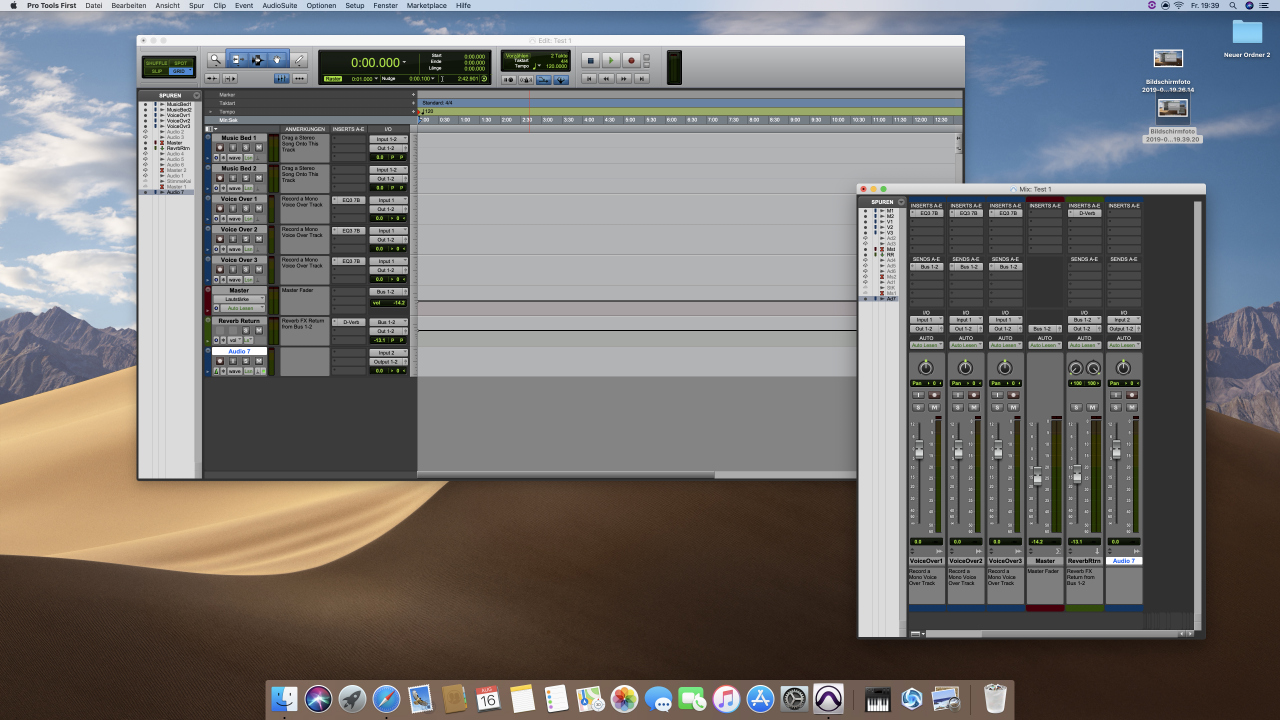Solo the VoiceOver1 channel in Mix window
1280x720 pixels.
(x=918, y=407)
